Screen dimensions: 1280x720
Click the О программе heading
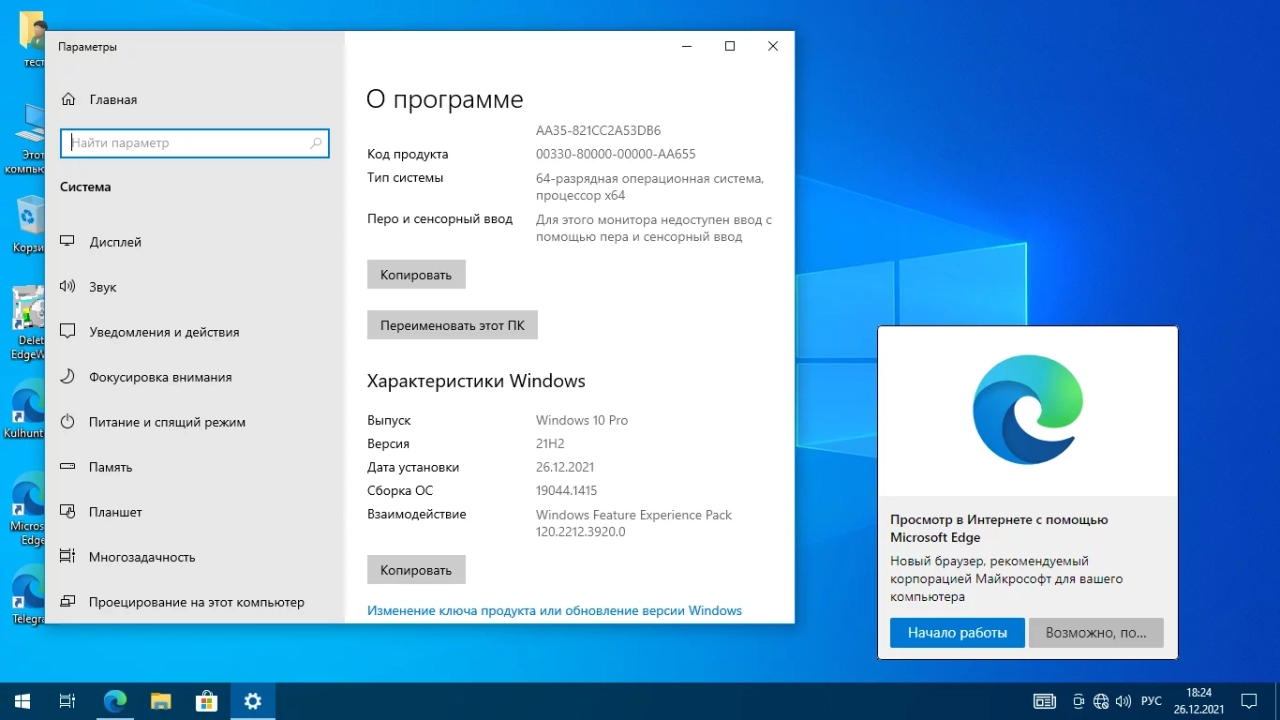445,99
